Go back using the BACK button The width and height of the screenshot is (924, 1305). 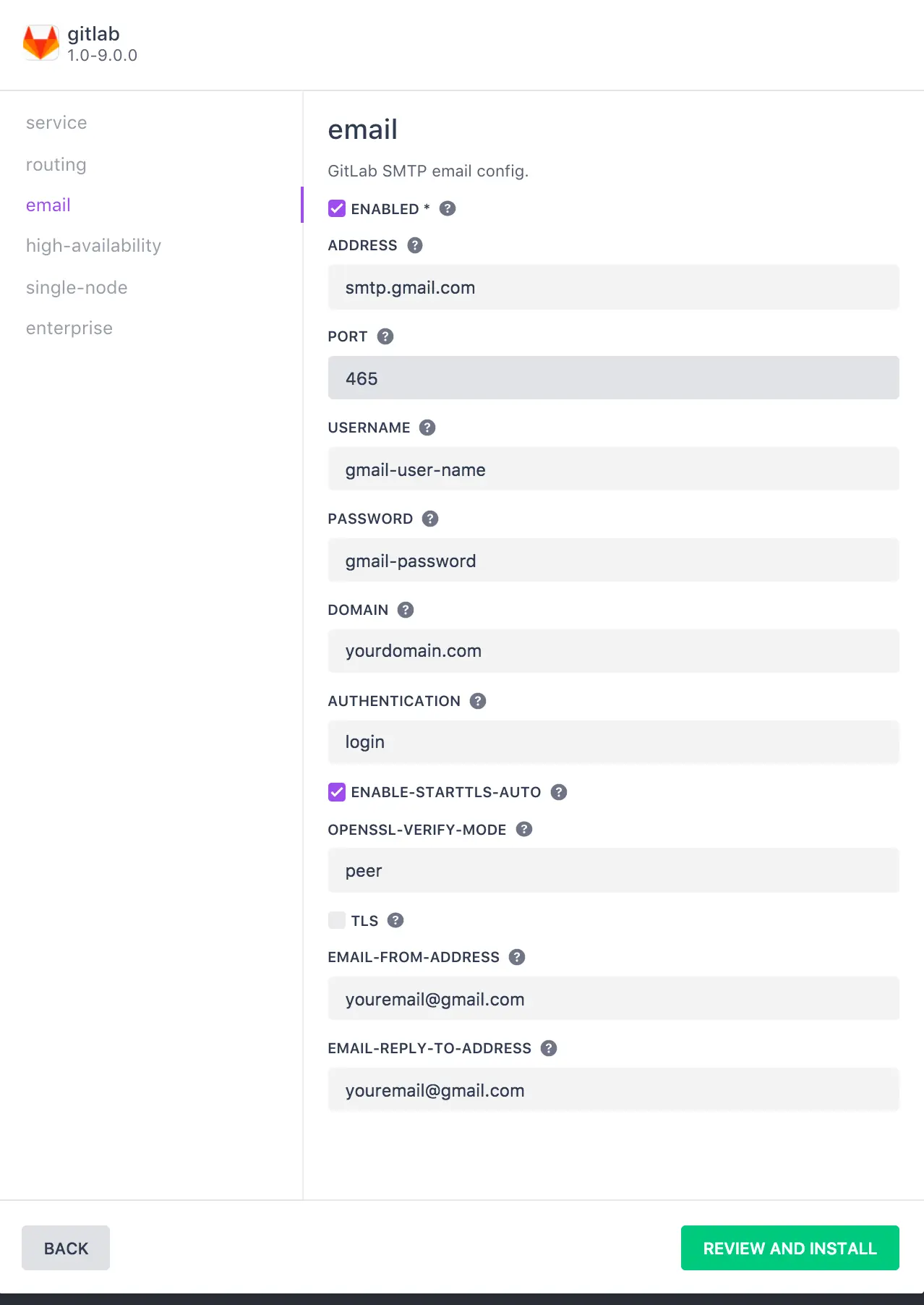coord(66,1248)
